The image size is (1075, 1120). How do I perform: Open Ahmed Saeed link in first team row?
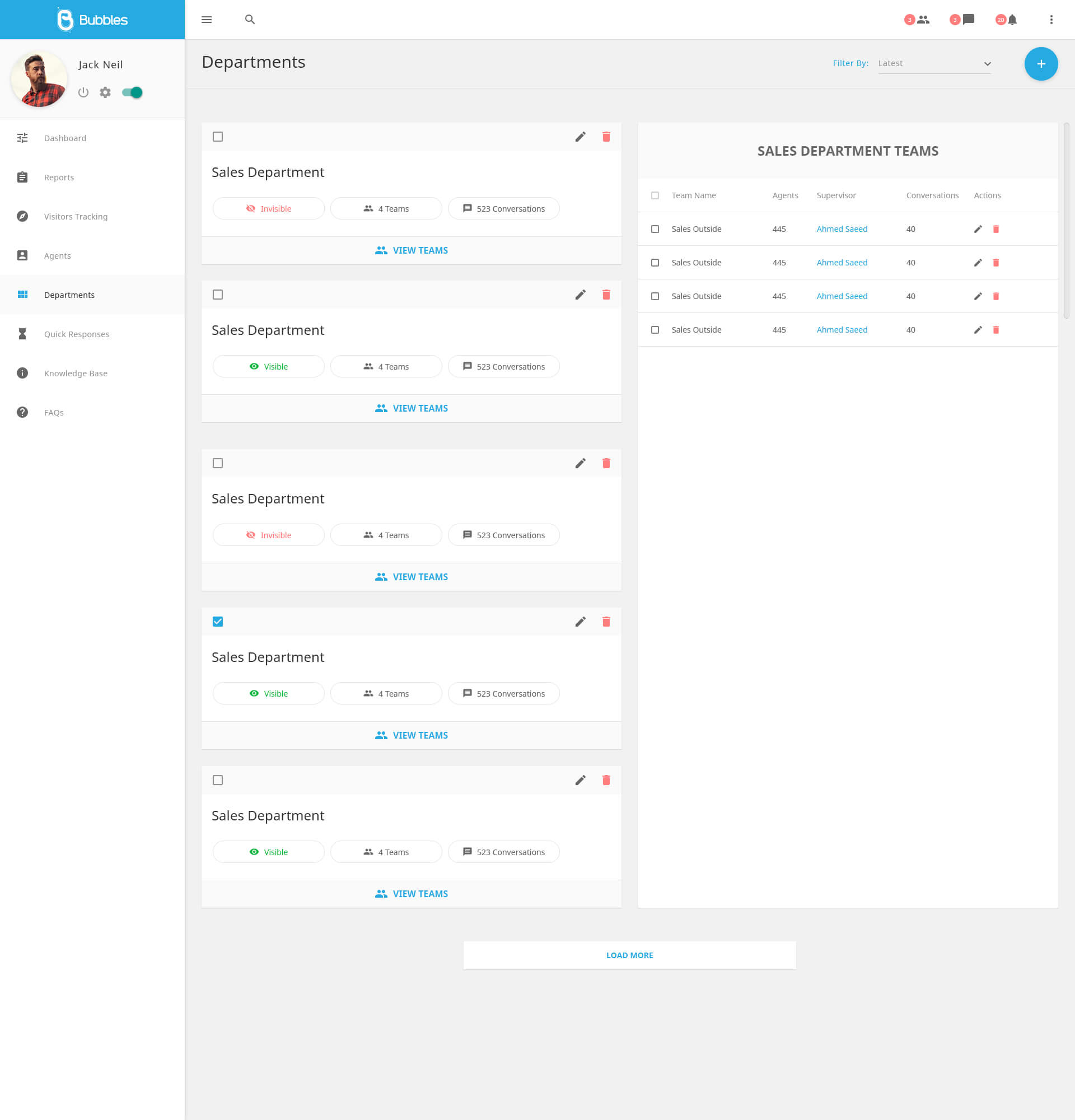coord(842,229)
